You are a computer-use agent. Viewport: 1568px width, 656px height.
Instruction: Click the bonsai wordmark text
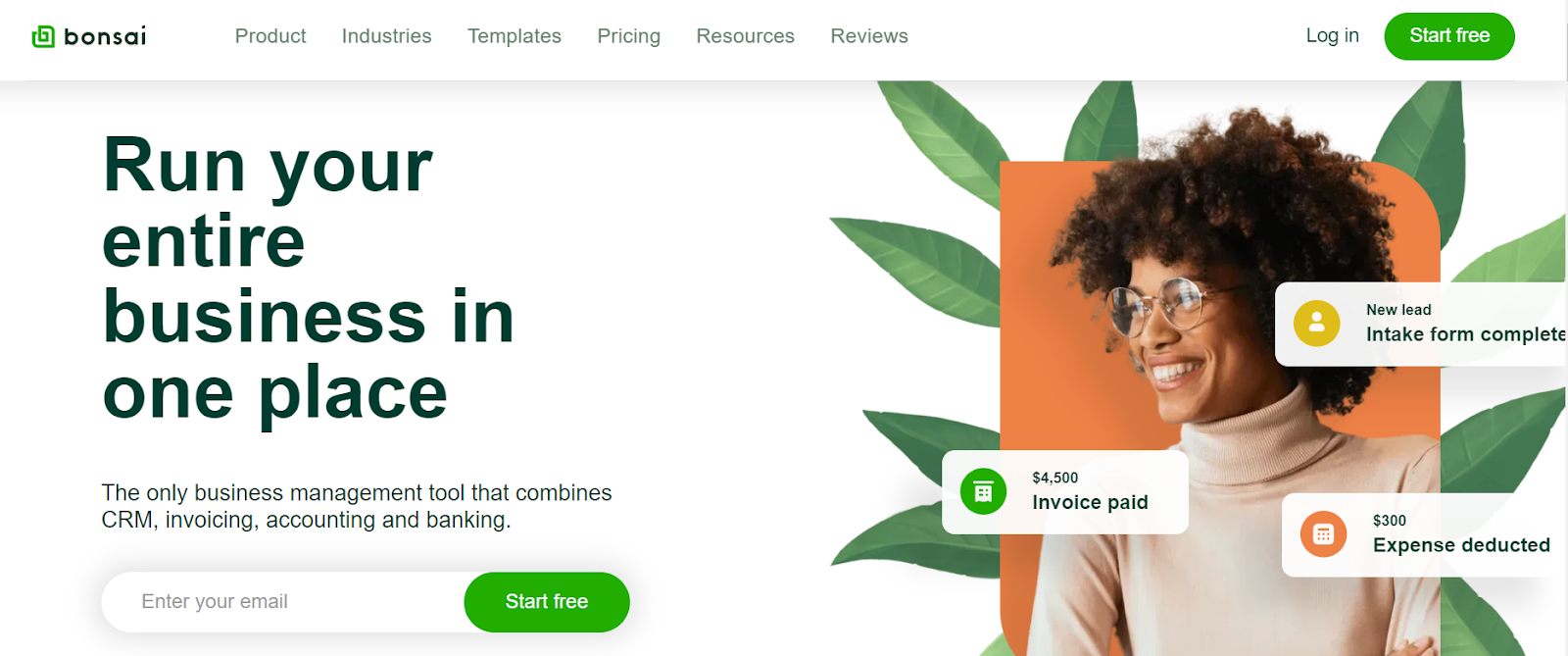pos(105,36)
